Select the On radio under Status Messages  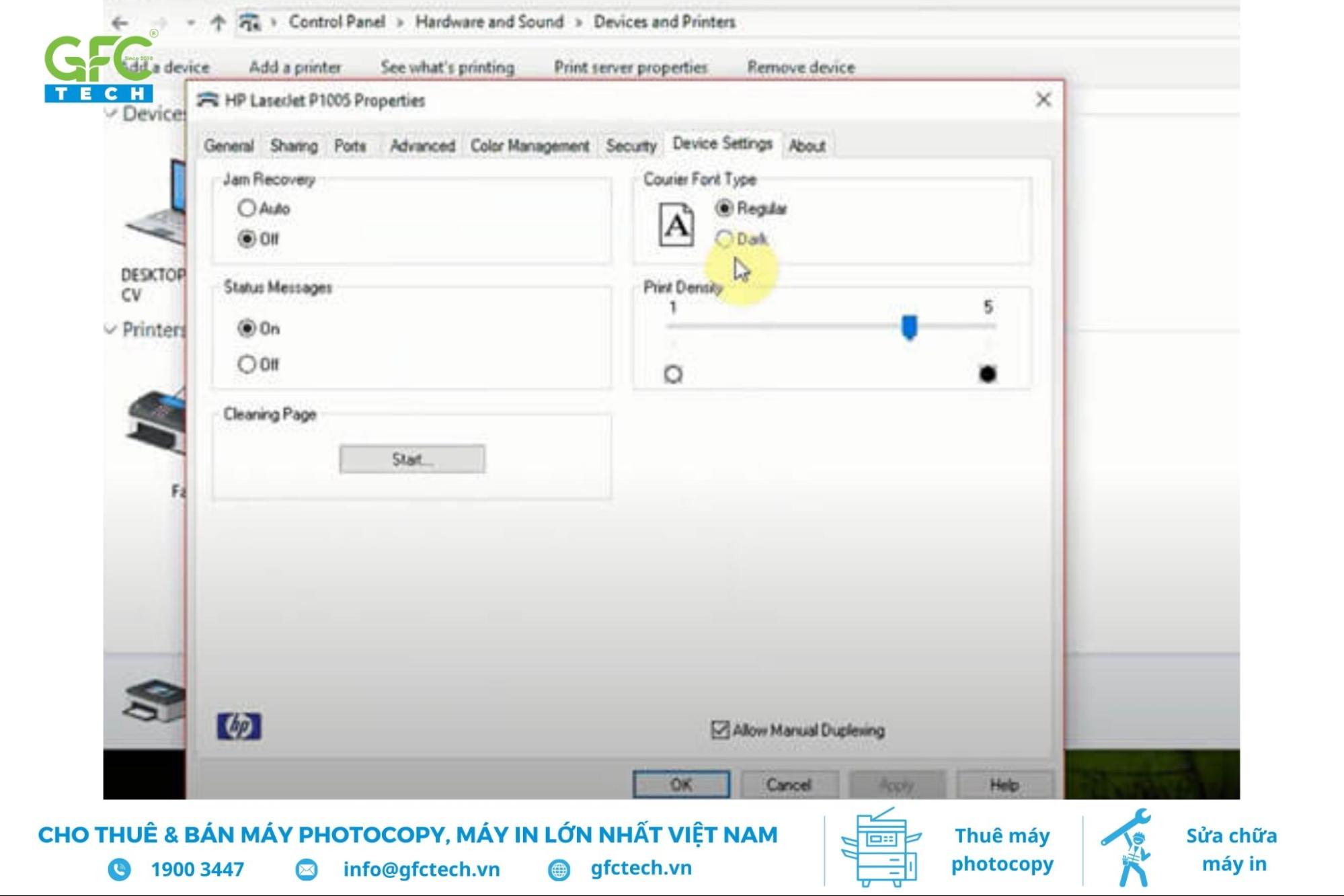[x=247, y=328]
